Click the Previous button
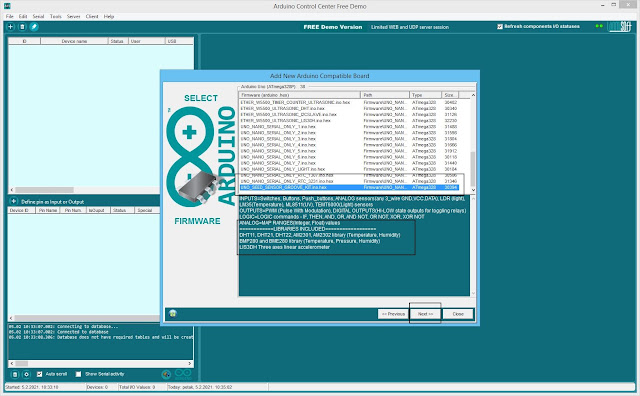640x396 pixels. (x=393, y=314)
